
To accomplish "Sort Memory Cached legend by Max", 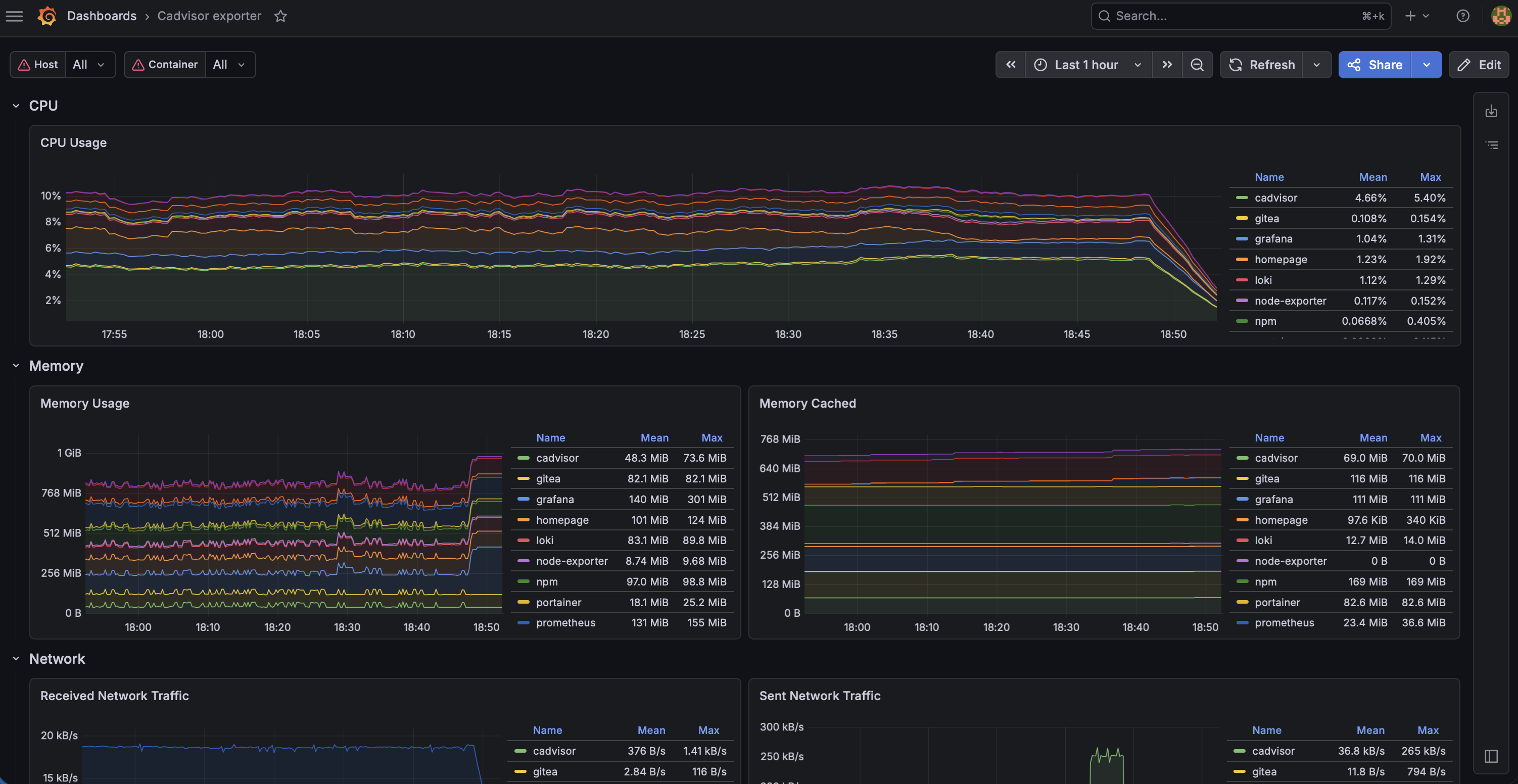I will tap(1430, 437).
